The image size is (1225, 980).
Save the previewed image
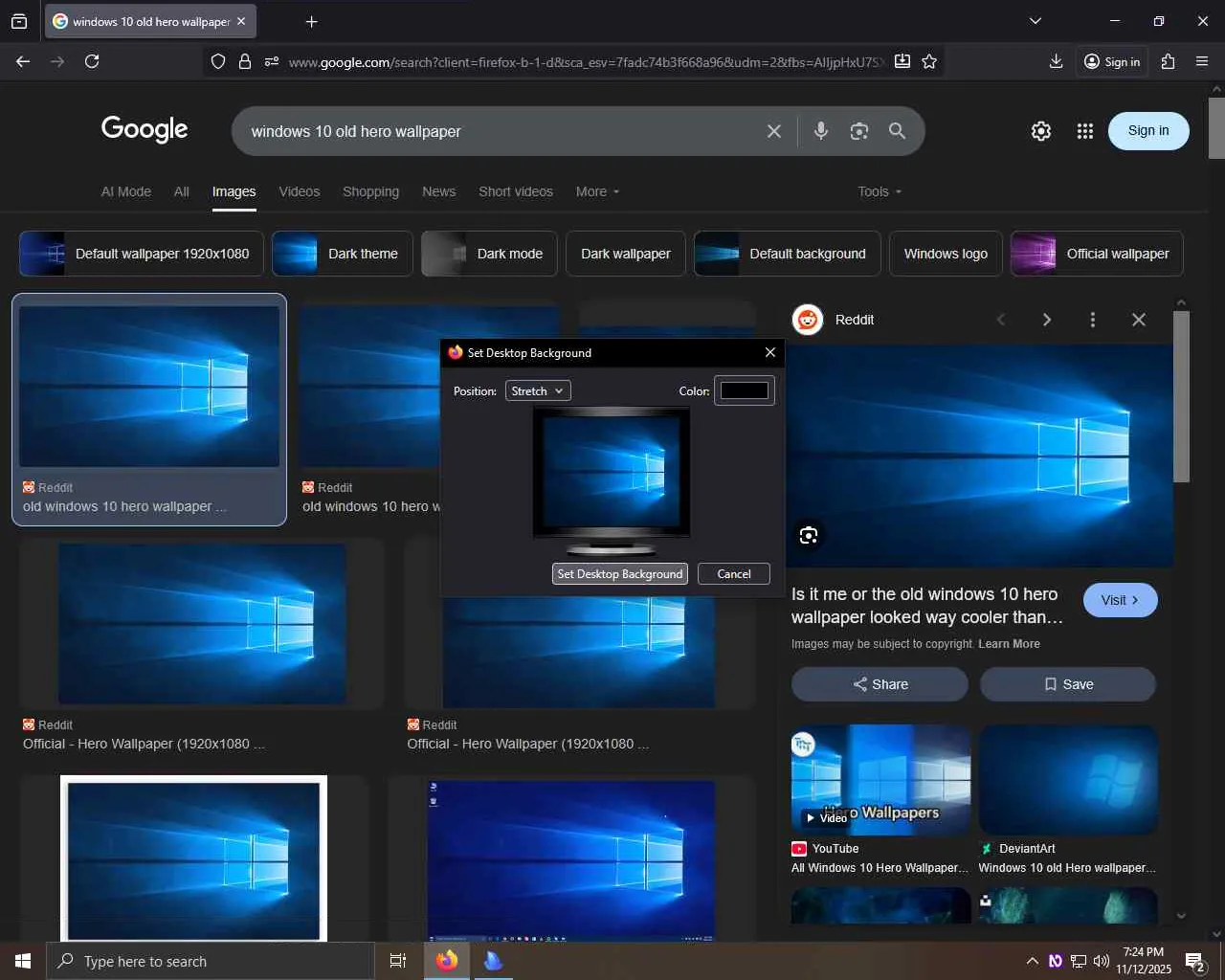[1068, 684]
